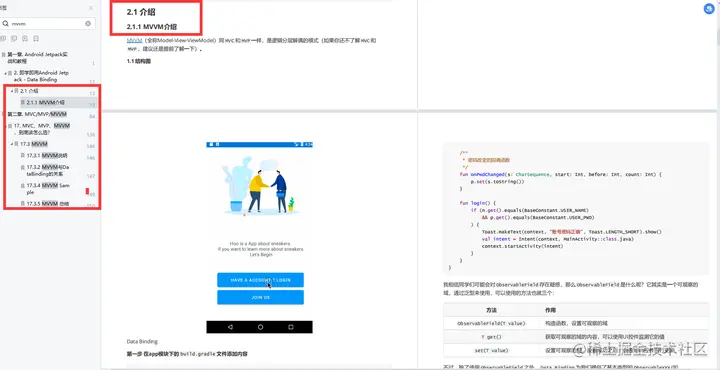Click the last bookmark toolbar icon under search

pos(36,39)
